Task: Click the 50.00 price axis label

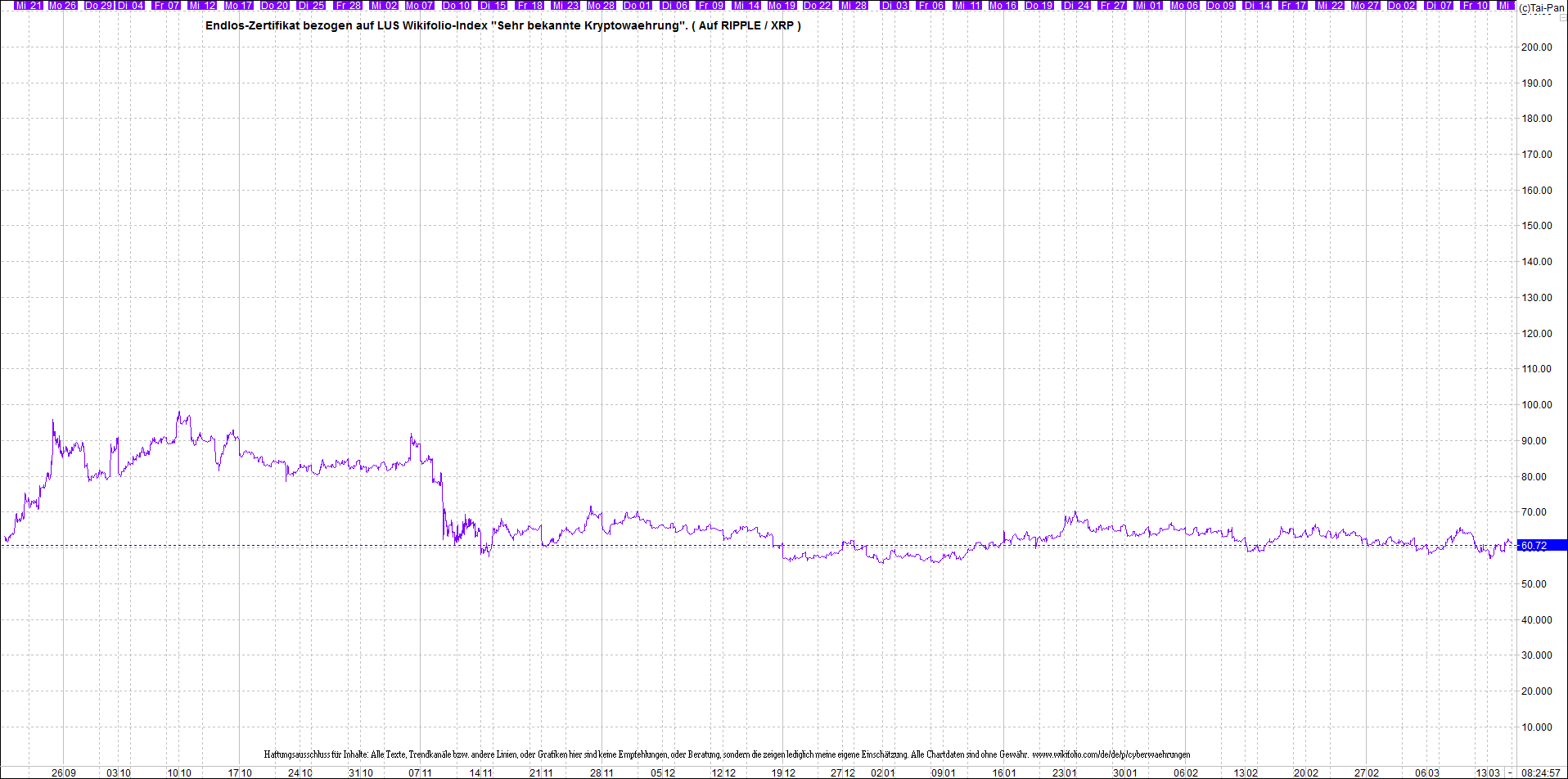Action: pyautogui.click(x=1534, y=584)
